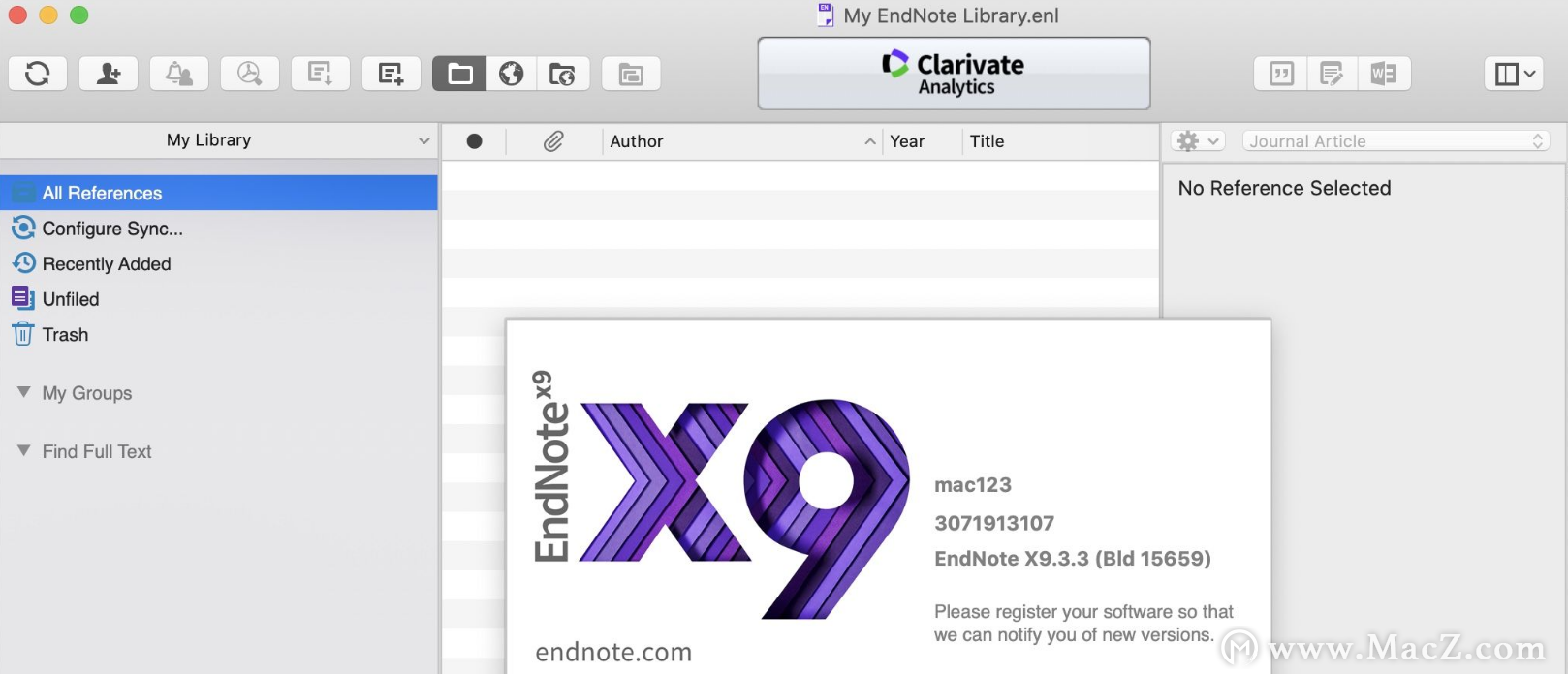Select the Recently Added group
Image resolution: width=1568 pixels, height=674 pixels.
(x=107, y=264)
